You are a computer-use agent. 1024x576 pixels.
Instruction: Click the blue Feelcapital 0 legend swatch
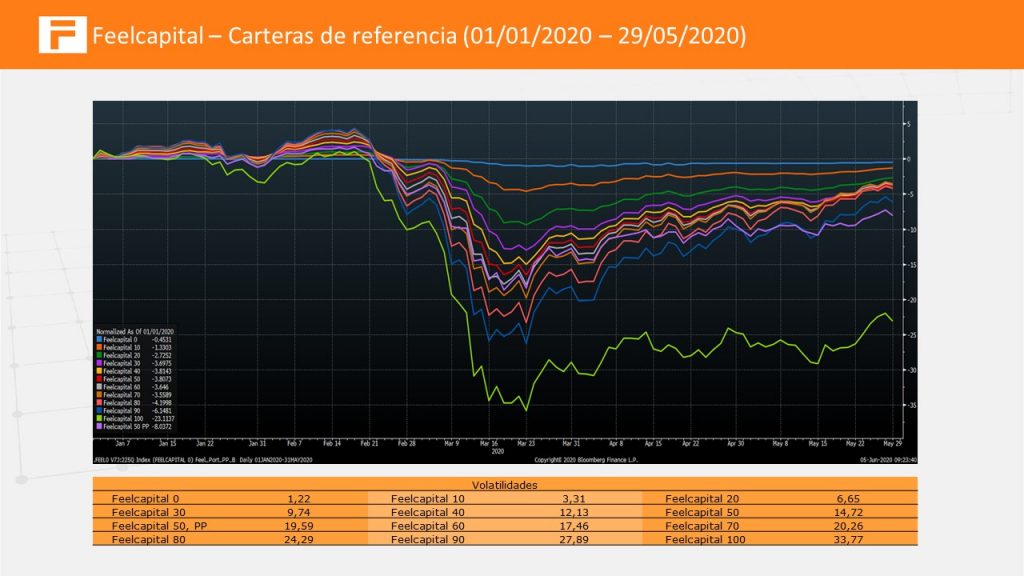coord(99,340)
